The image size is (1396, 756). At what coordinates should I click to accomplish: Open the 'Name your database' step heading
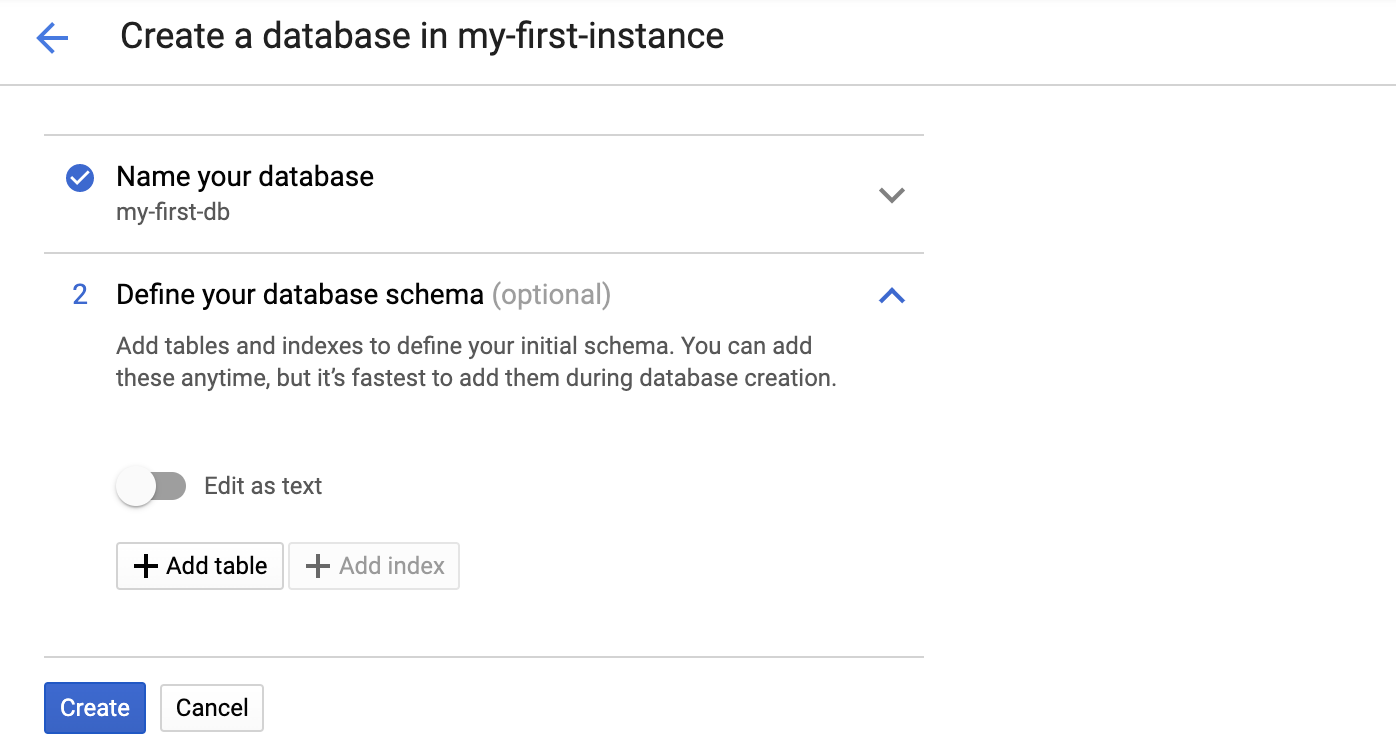245,177
